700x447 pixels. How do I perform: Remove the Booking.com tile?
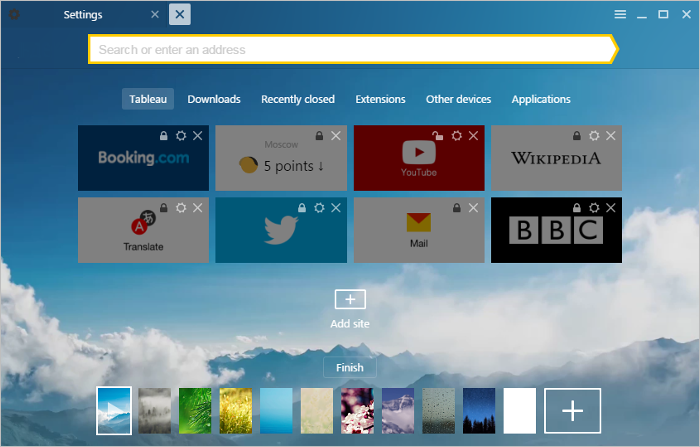tap(198, 136)
